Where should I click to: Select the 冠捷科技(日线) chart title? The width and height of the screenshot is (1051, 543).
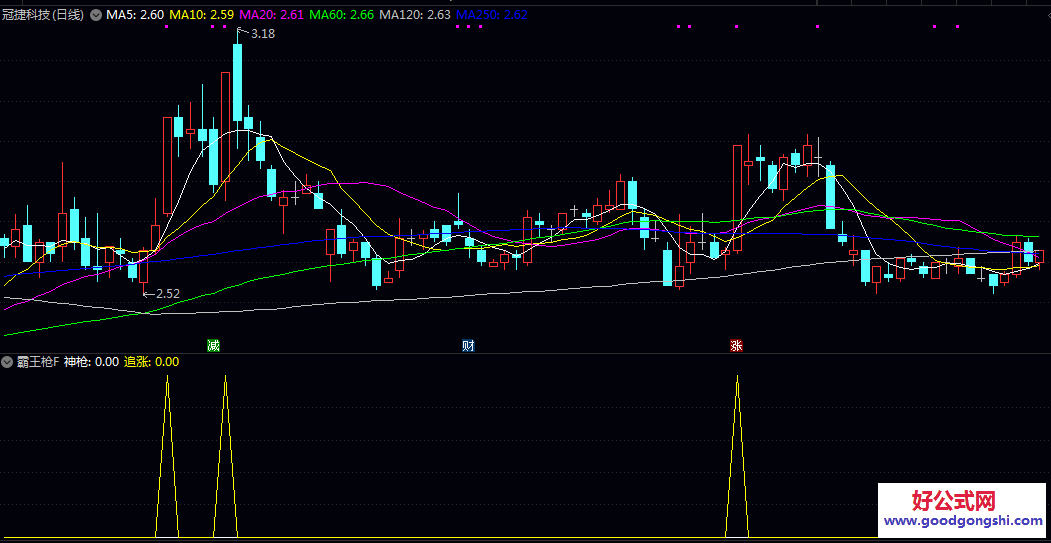click(x=43, y=15)
